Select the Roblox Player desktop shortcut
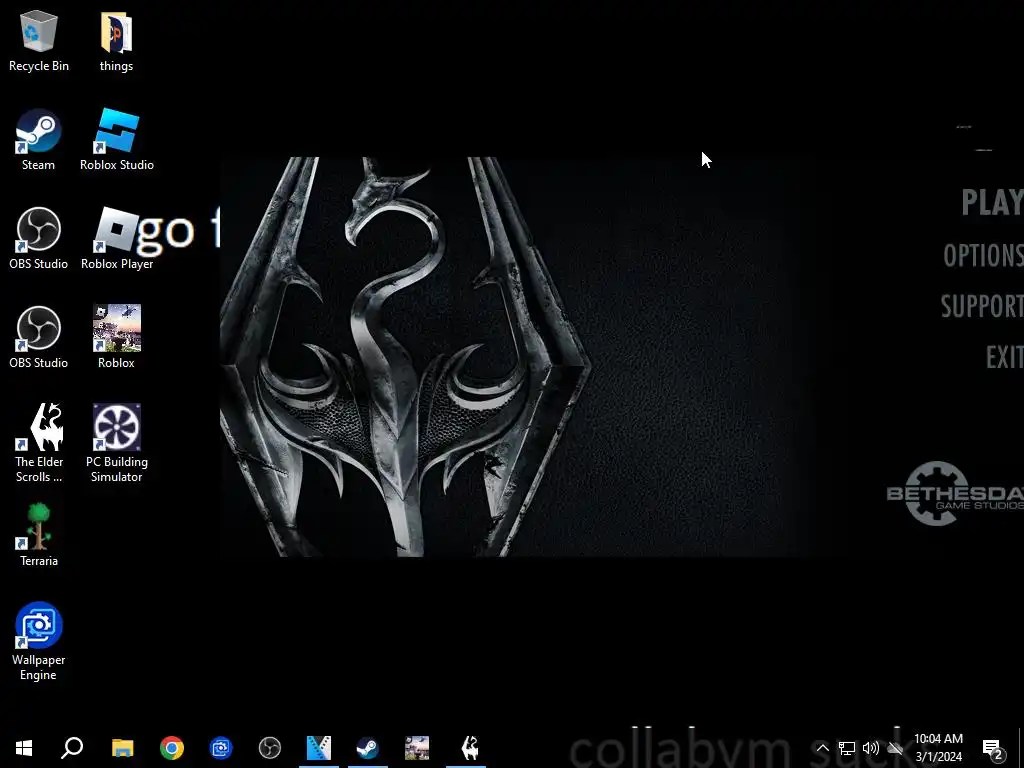 point(117,238)
